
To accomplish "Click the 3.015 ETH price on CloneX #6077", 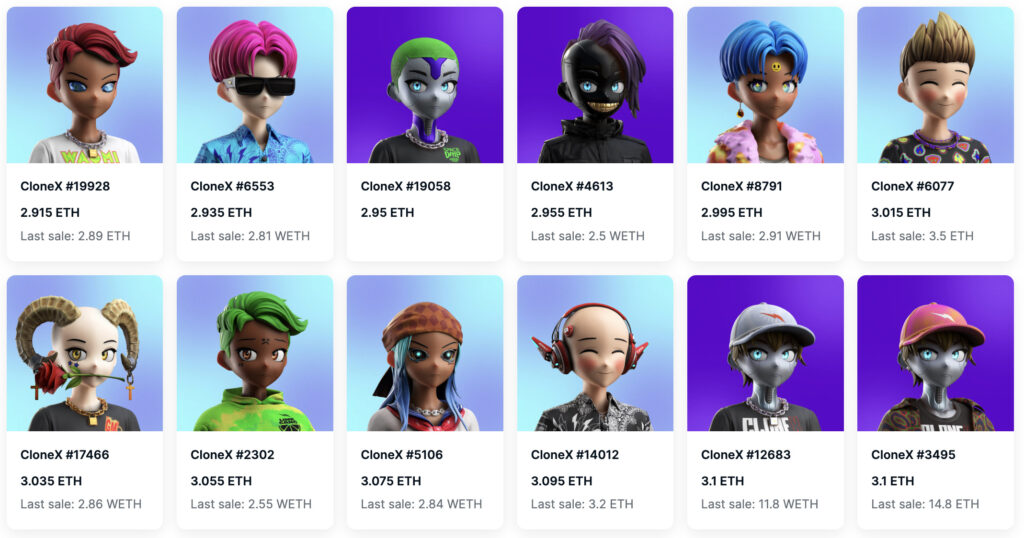I will click(x=901, y=212).
